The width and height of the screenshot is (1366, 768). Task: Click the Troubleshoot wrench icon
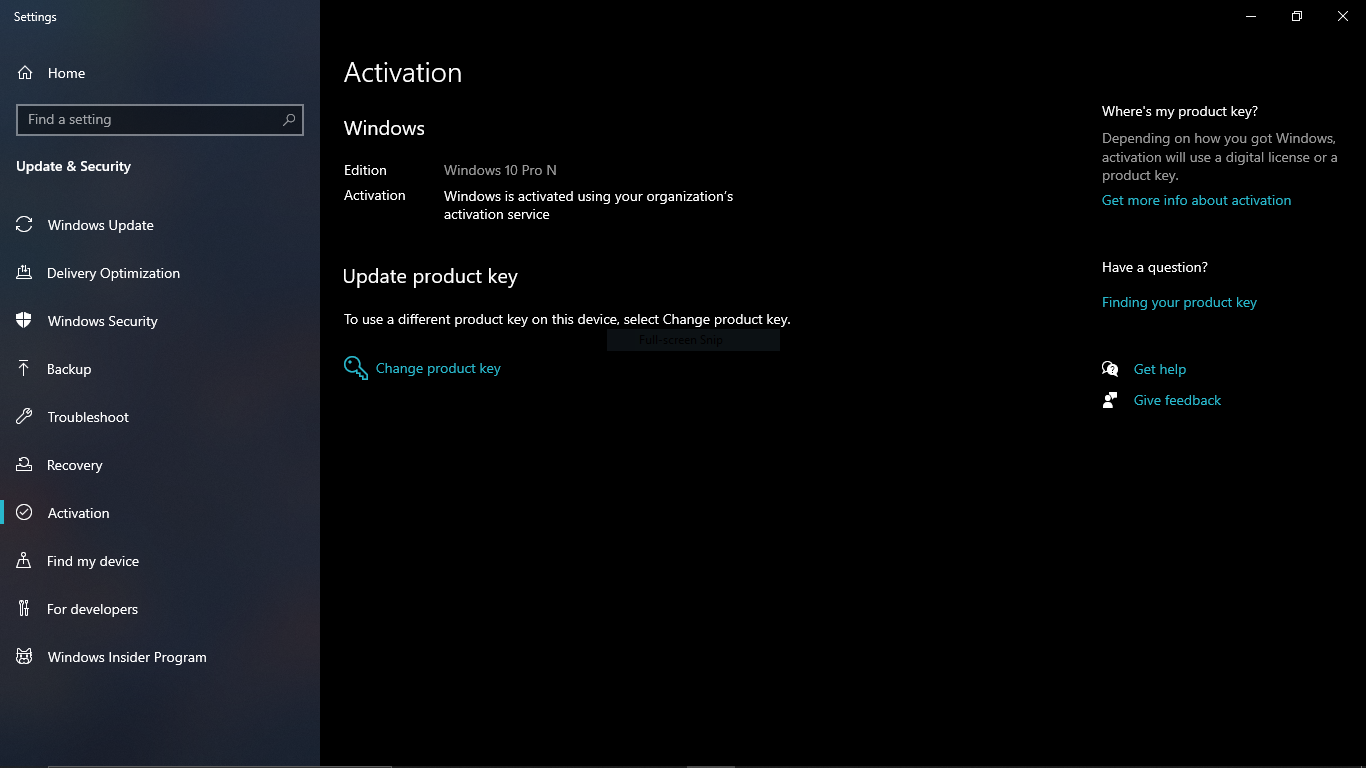[24, 417]
